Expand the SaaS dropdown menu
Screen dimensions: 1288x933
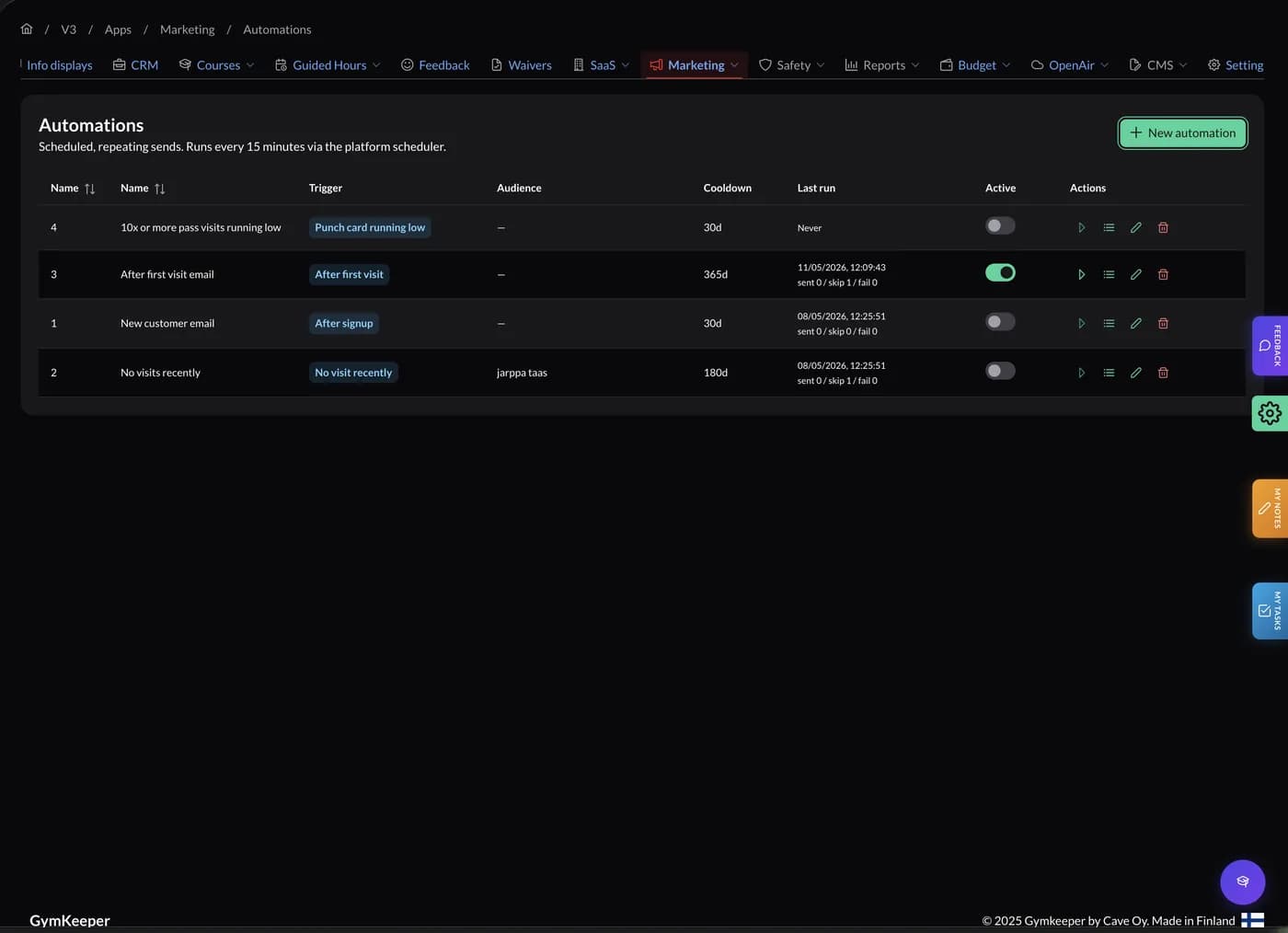coord(602,65)
